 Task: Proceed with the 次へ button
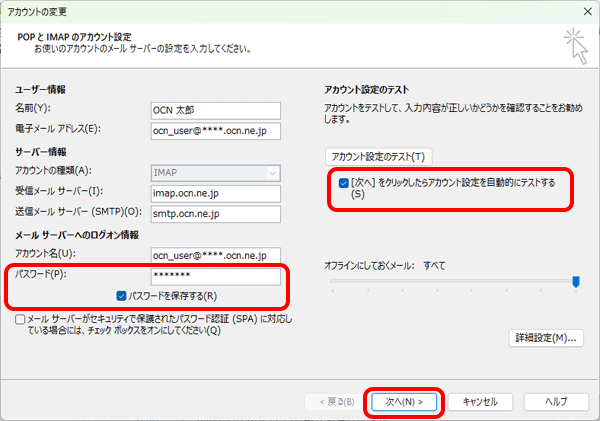pyautogui.click(x=403, y=401)
